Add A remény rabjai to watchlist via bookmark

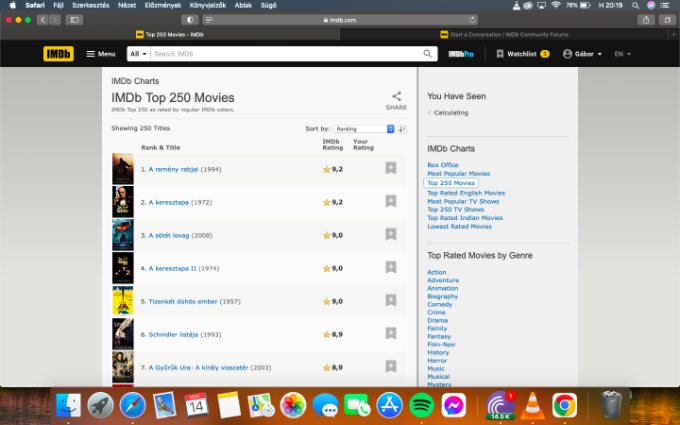coord(391,168)
